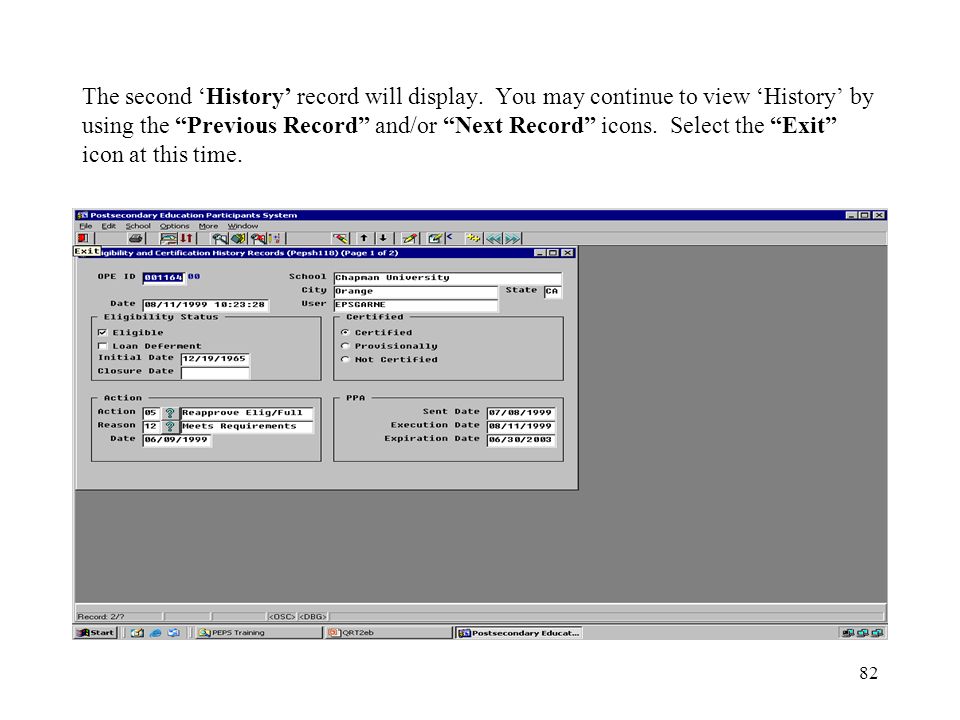The width and height of the screenshot is (960, 720).
Task: Click the Windows Start button
Action: 96,632
